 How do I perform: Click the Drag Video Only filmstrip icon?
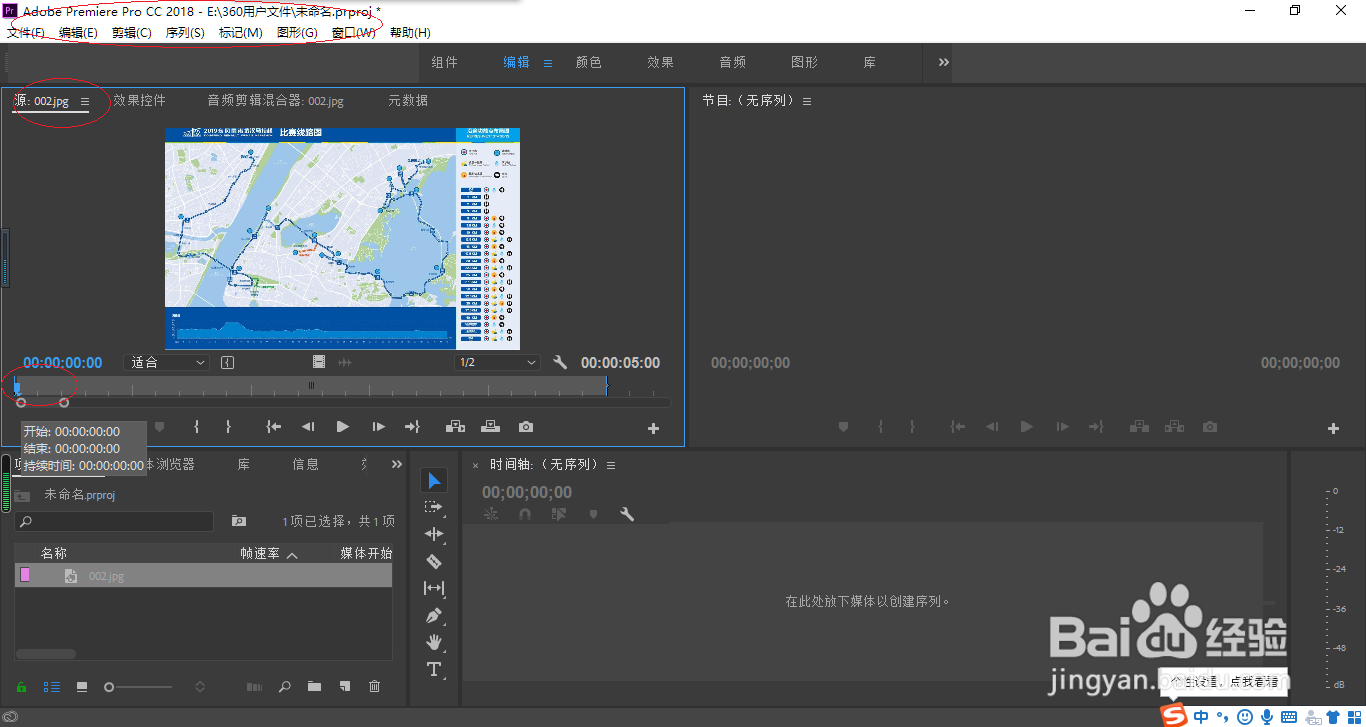click(319, 362)
